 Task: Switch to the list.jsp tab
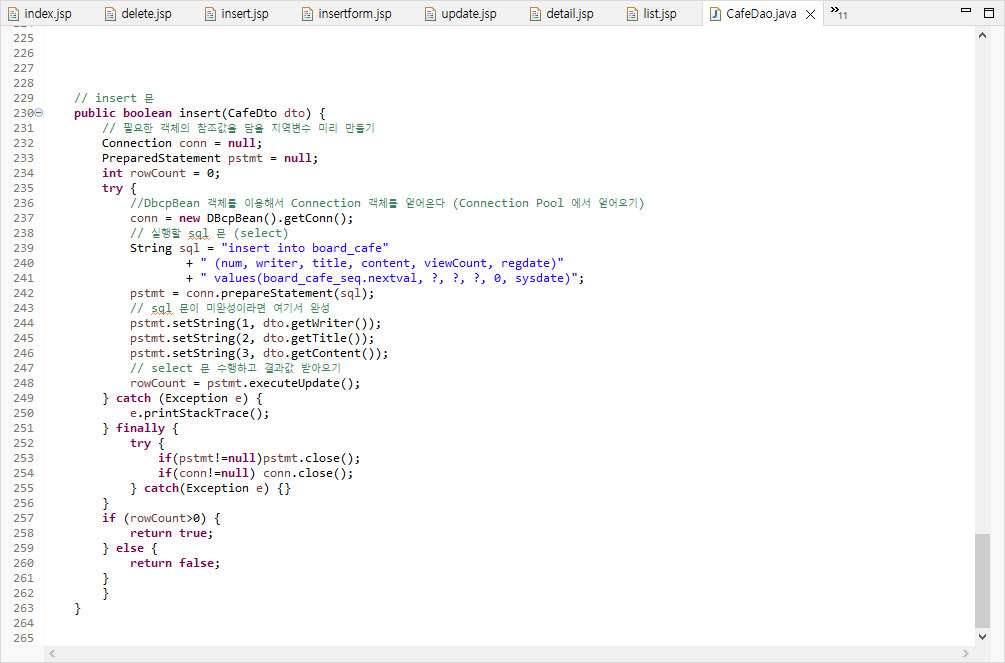652,13
